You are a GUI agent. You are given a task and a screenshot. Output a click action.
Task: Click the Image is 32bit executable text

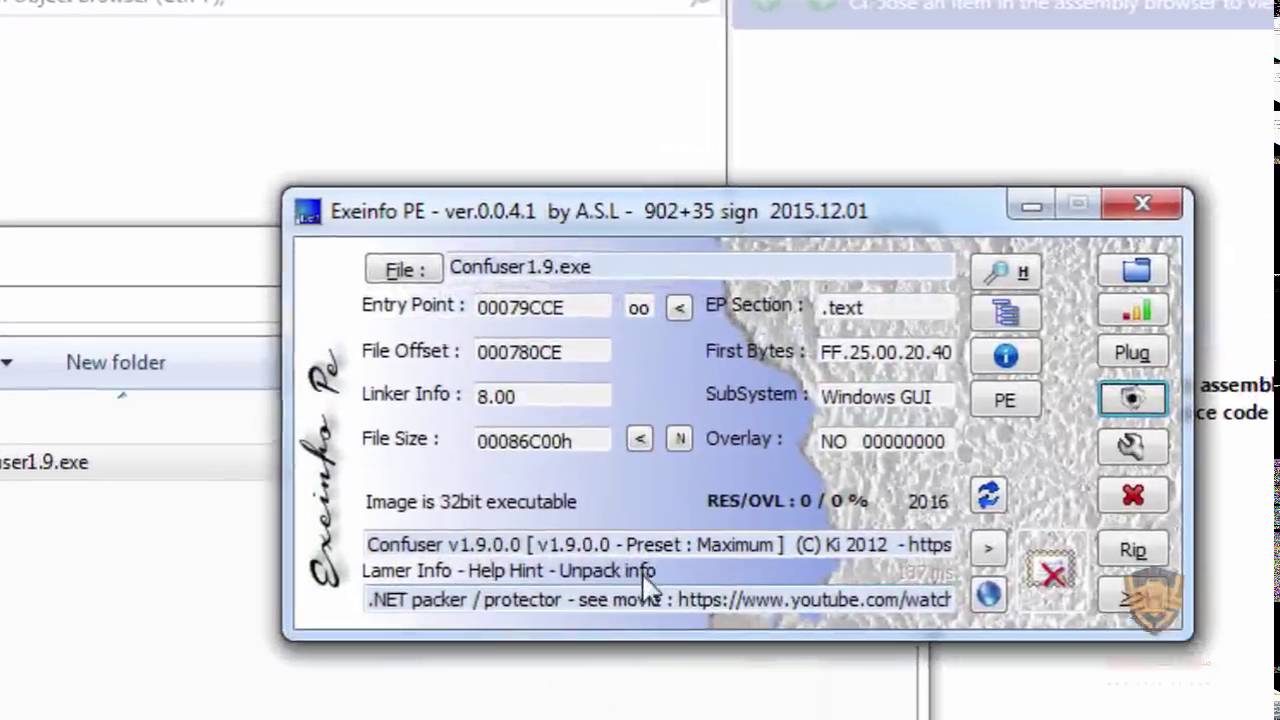pos(471,502)
